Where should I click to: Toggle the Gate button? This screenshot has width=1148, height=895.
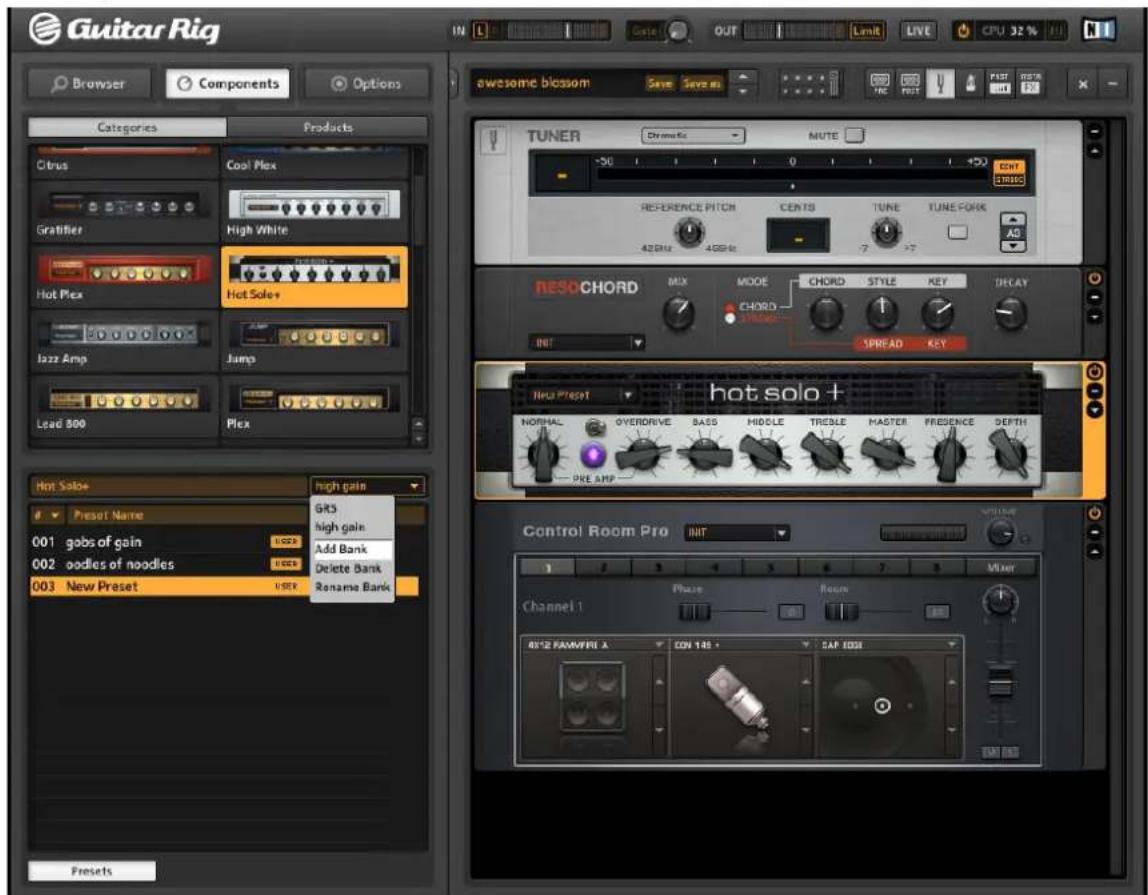tap(644, 31)
